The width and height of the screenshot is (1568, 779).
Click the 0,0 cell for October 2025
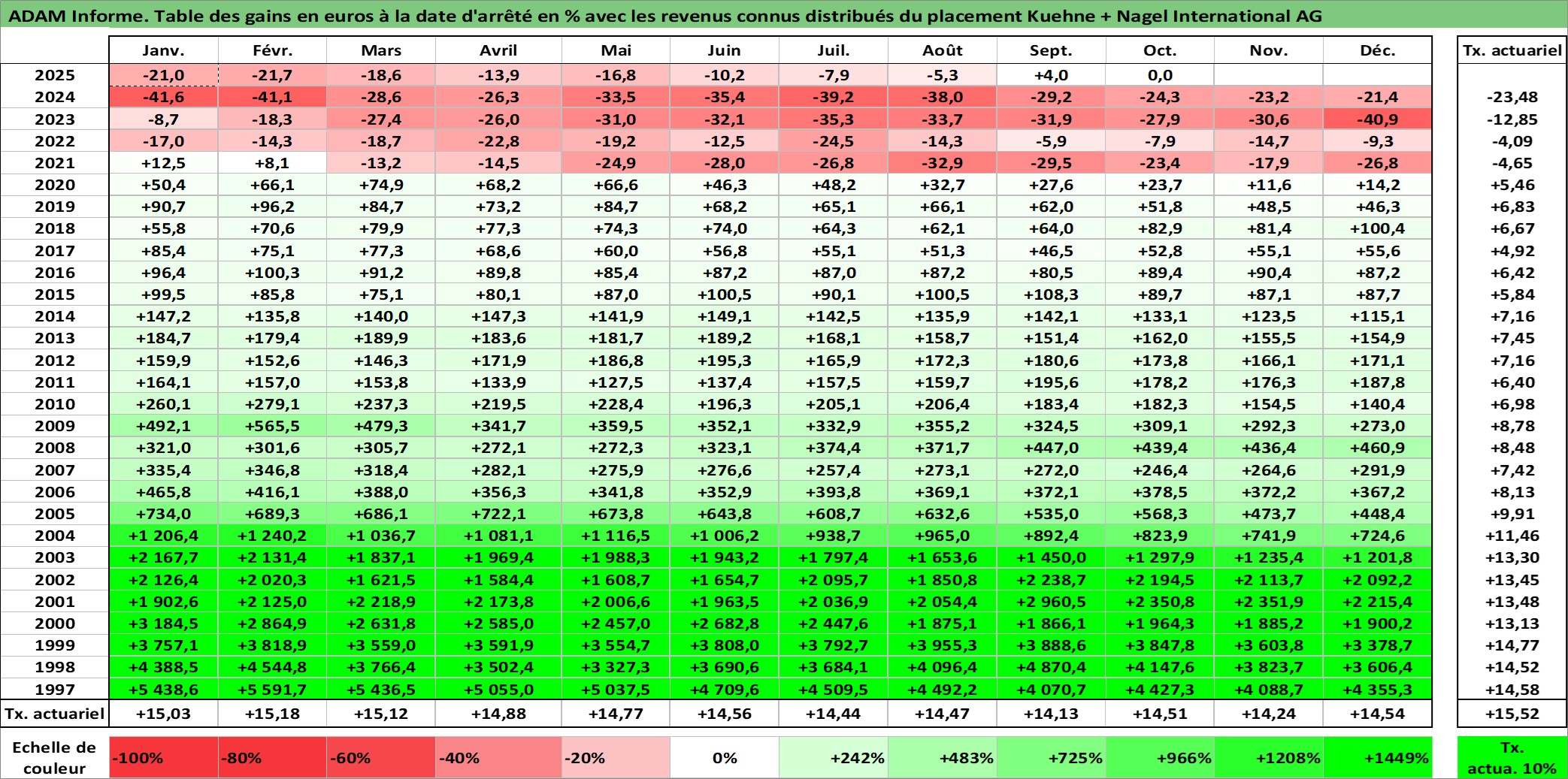pyautogui.click(x=1160, y=75)
